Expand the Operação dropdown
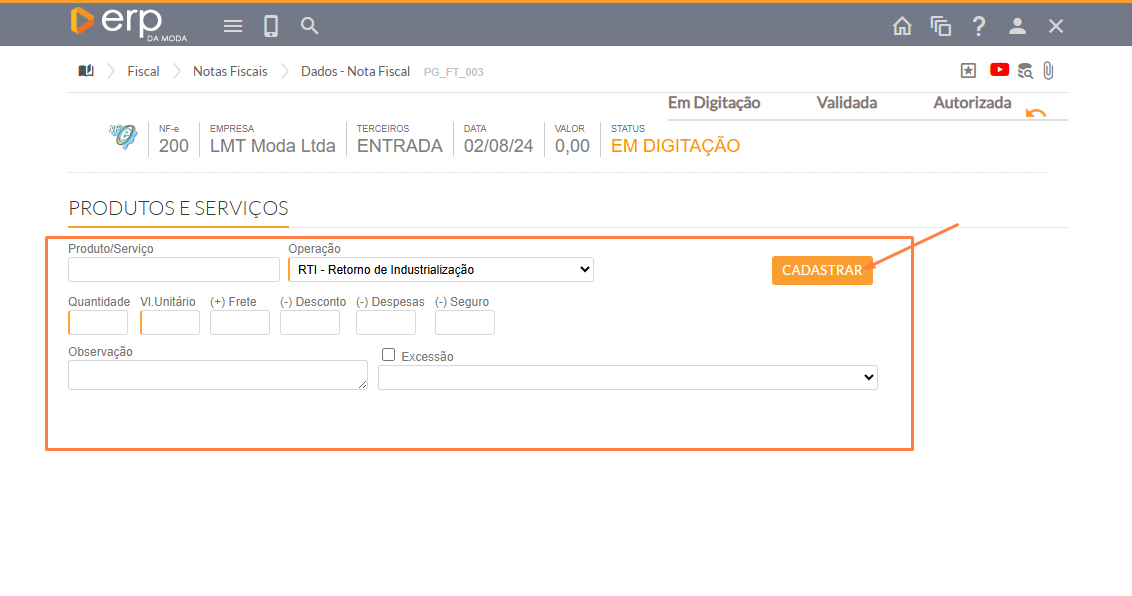 pos(440,270)
